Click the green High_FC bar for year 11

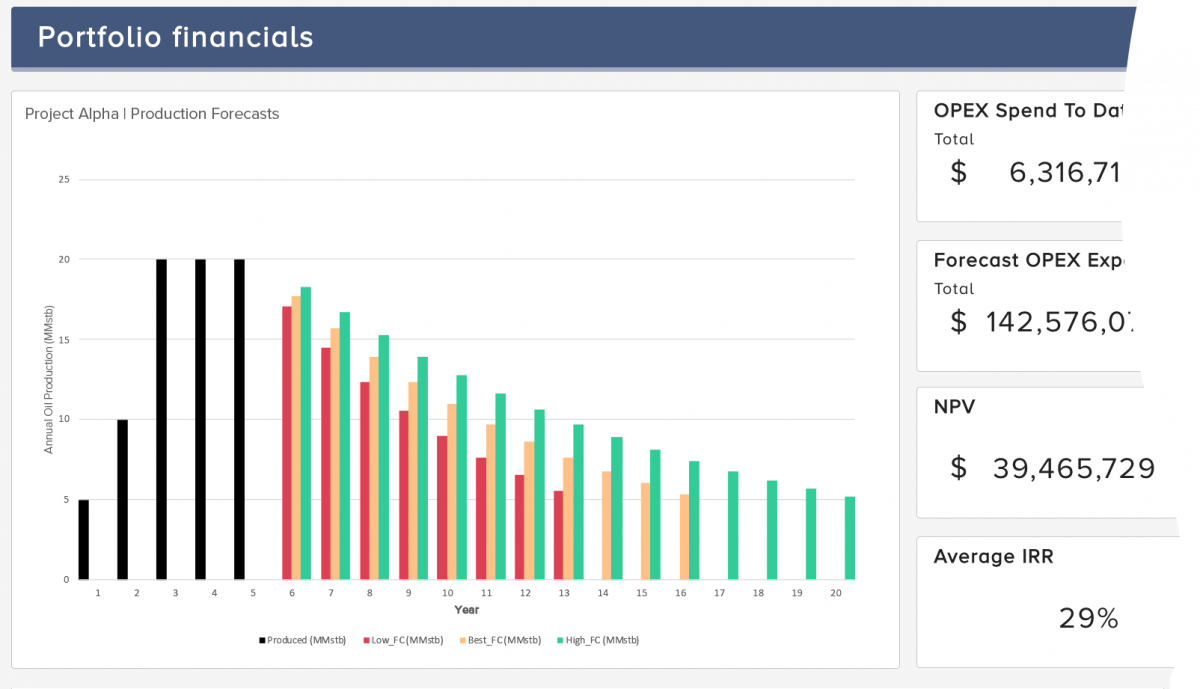500,487
